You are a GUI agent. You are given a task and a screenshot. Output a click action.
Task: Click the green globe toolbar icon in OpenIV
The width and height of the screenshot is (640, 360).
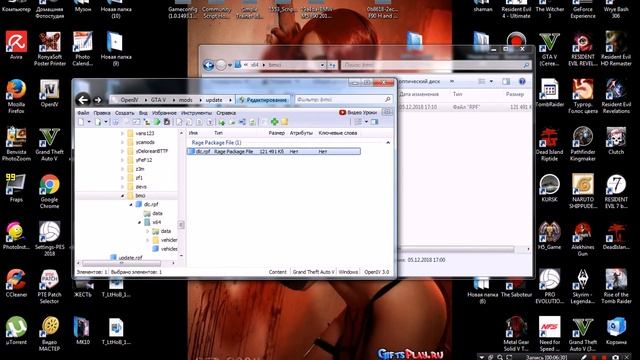157,122
